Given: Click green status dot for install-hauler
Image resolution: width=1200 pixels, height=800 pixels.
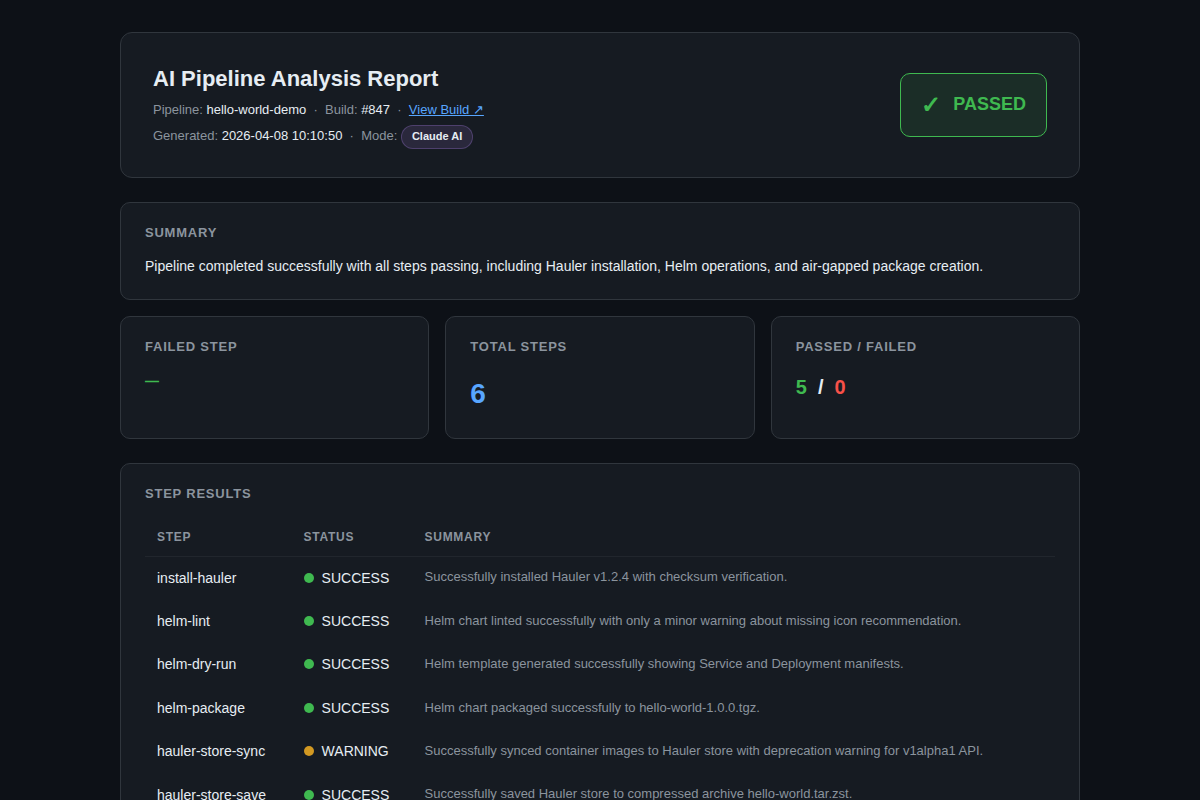Looking at the screenshot, I should (309, 578).
